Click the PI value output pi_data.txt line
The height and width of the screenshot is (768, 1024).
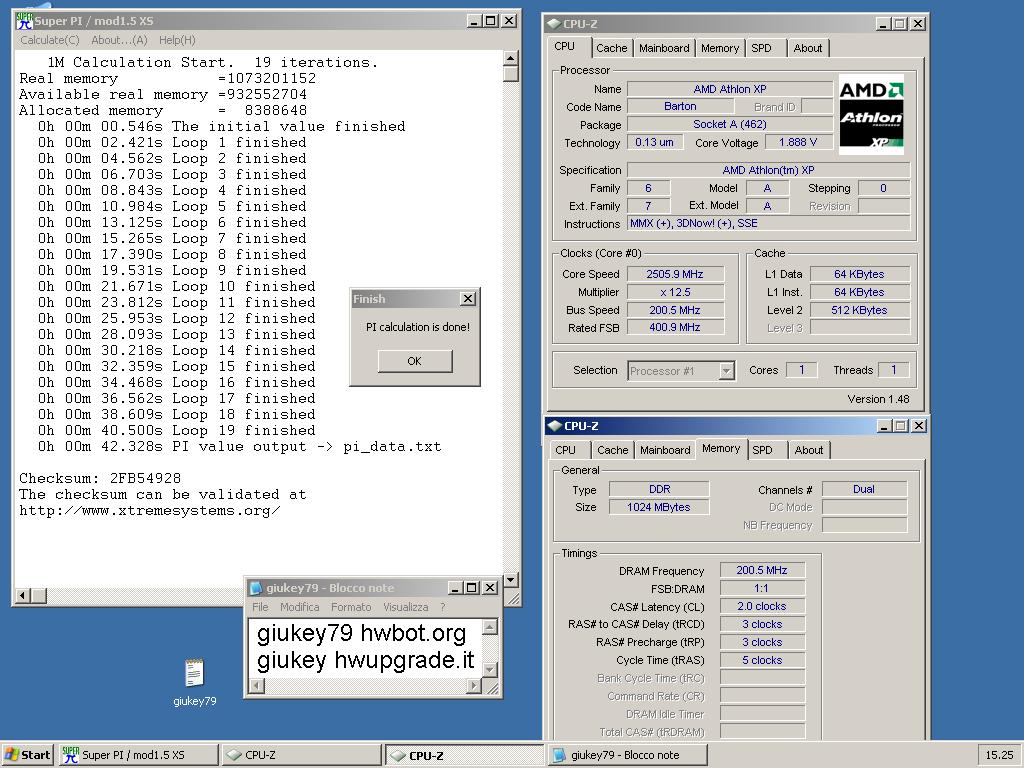(239, 447)
